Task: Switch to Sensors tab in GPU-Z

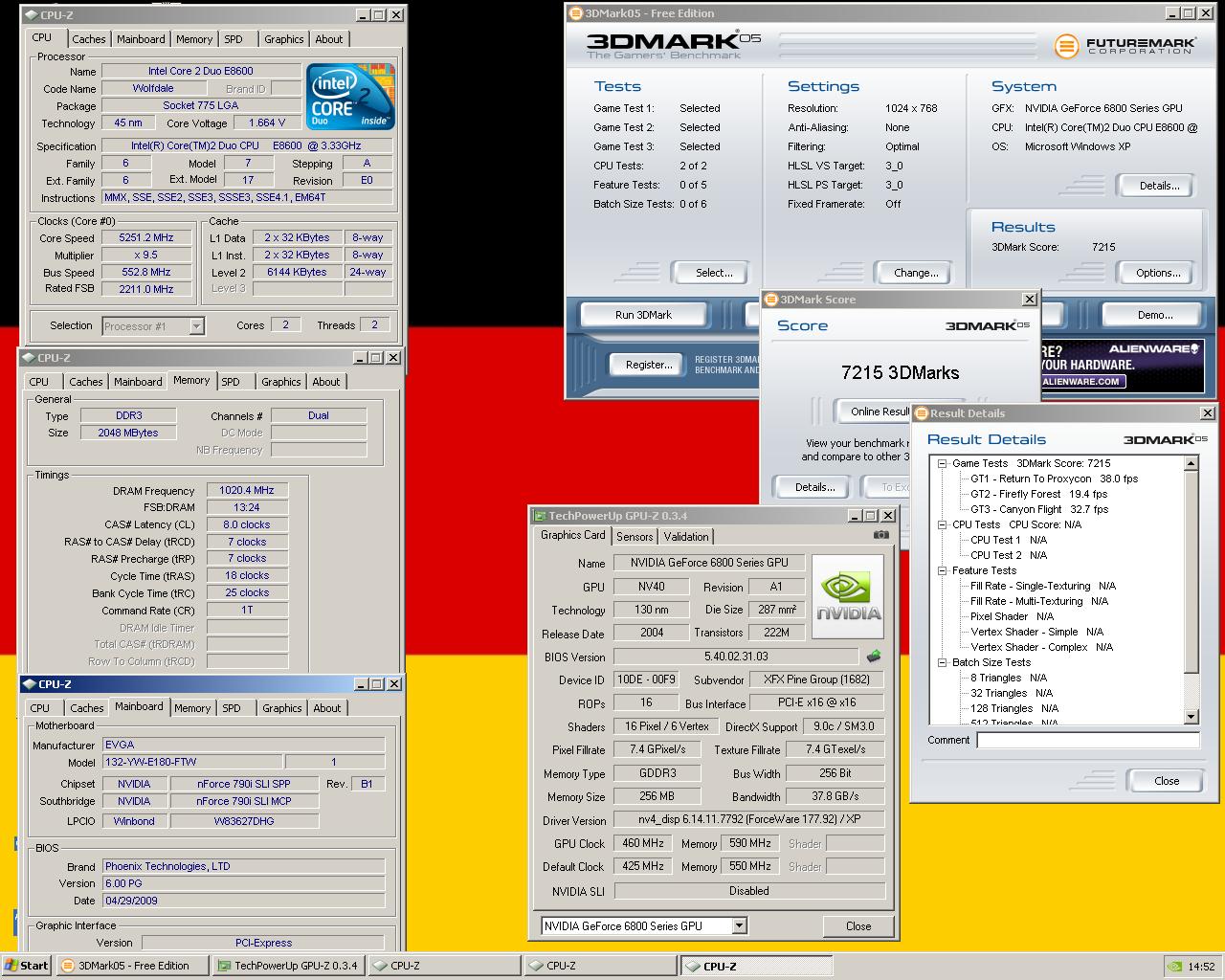Action: (x=635, y=537)
